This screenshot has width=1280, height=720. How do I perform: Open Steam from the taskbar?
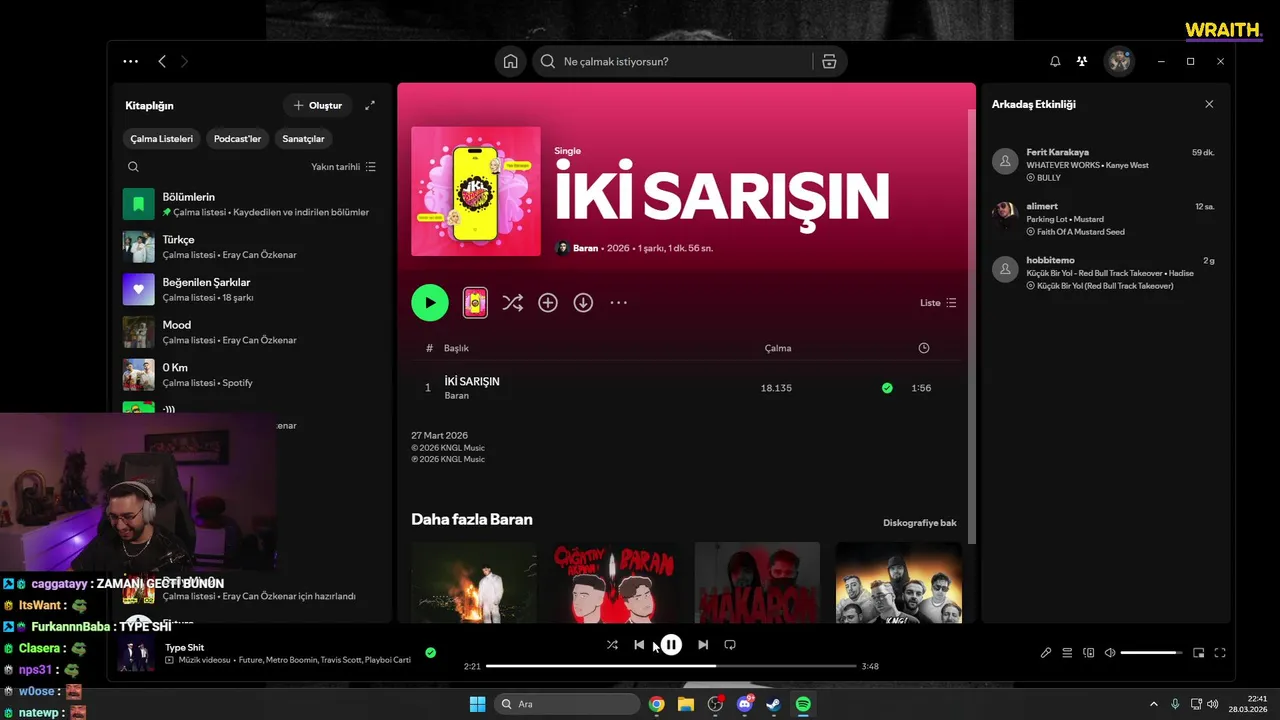pos(774,704)
